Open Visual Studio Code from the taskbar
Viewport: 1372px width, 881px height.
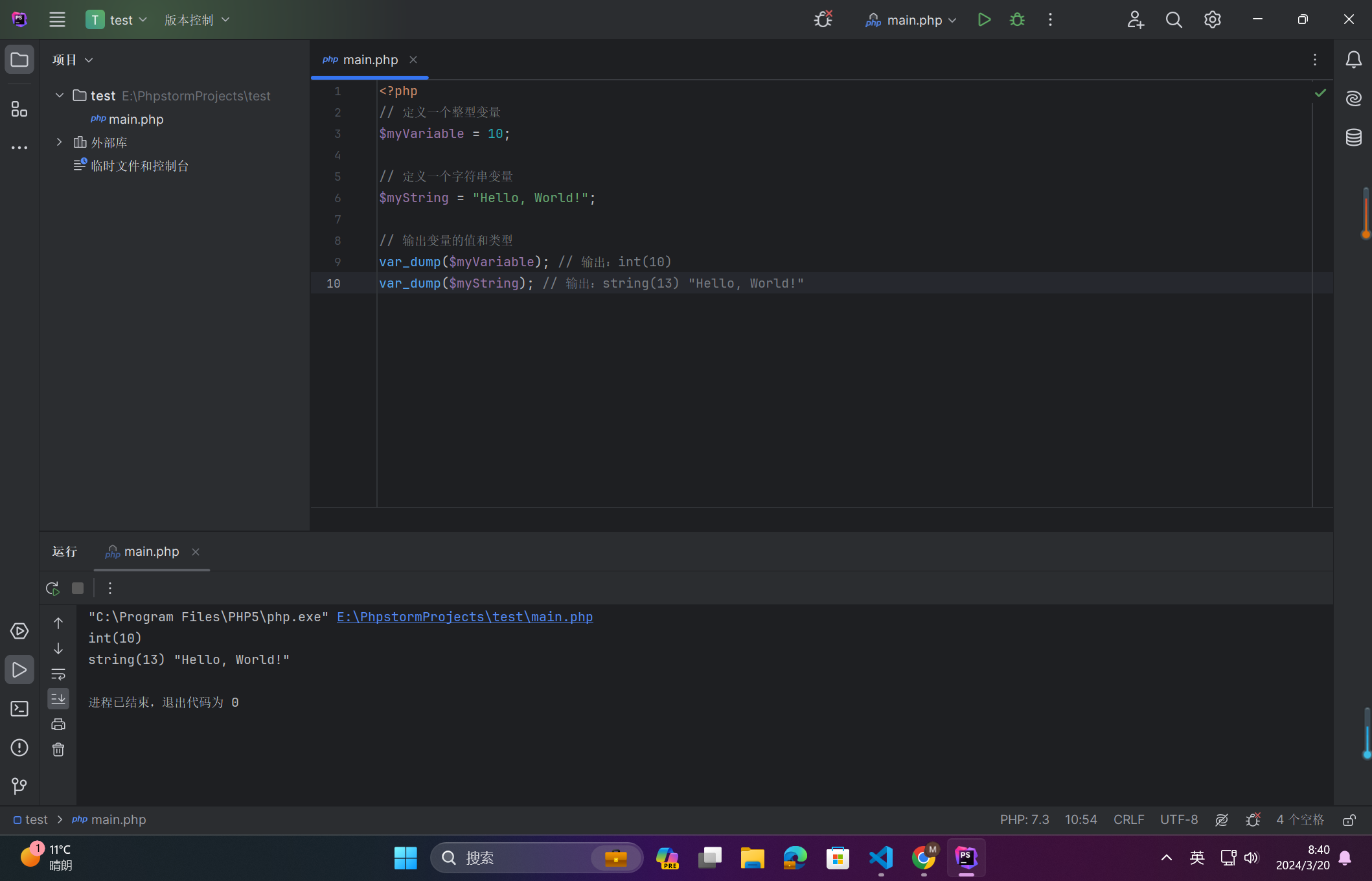tap(880, 858)
